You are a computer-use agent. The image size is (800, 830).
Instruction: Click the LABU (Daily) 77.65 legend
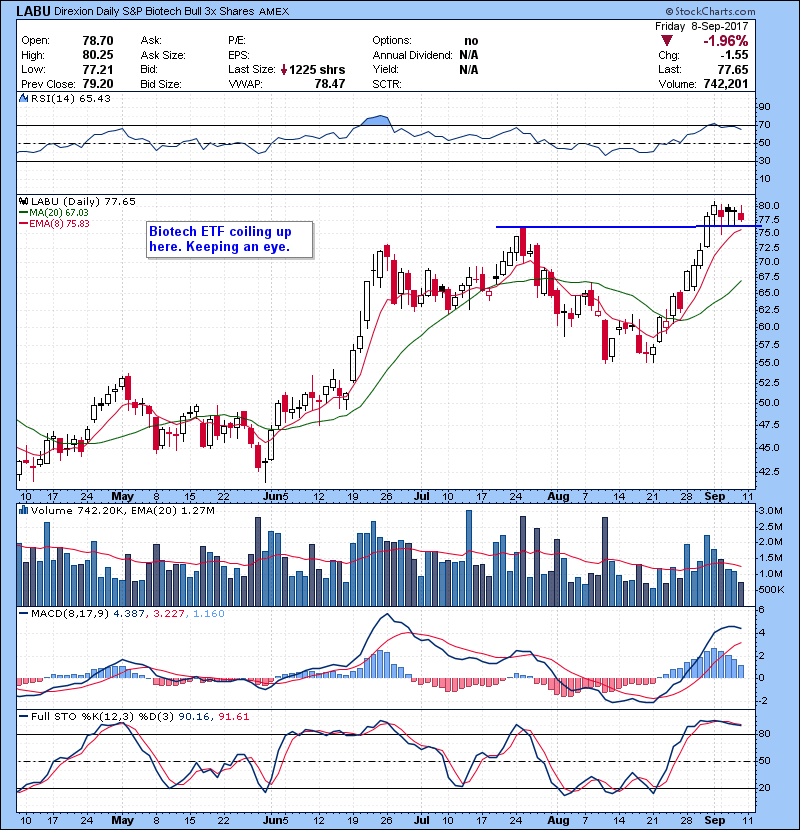click(x=83, y=201)
